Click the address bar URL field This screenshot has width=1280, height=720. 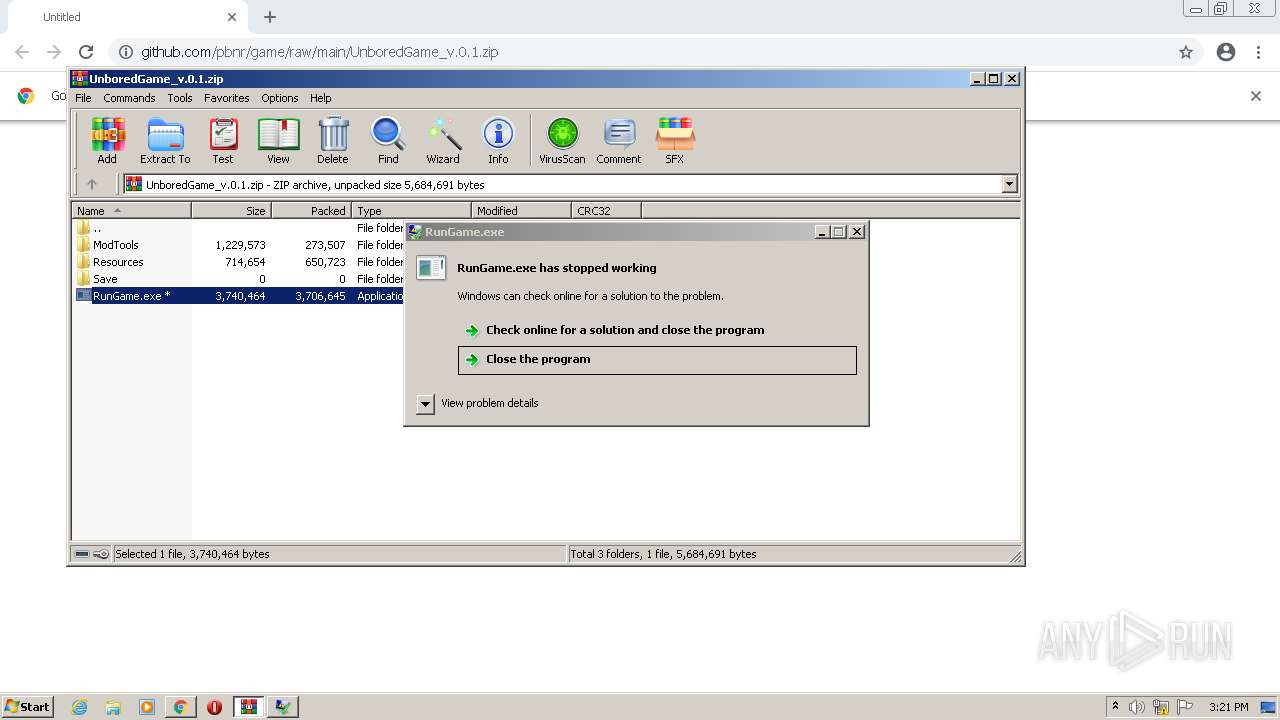(x=640, y=52)
